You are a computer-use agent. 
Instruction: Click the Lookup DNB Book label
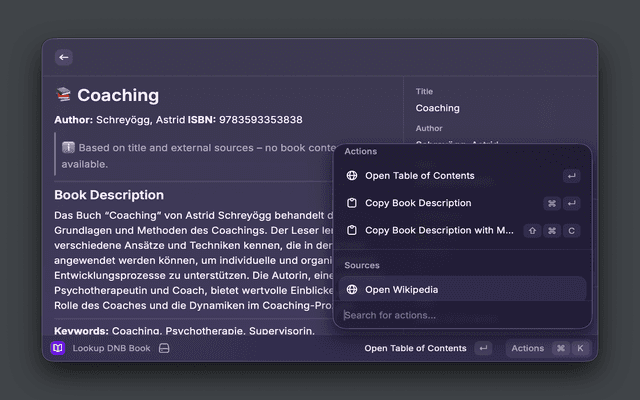click(x=111, y=348)
